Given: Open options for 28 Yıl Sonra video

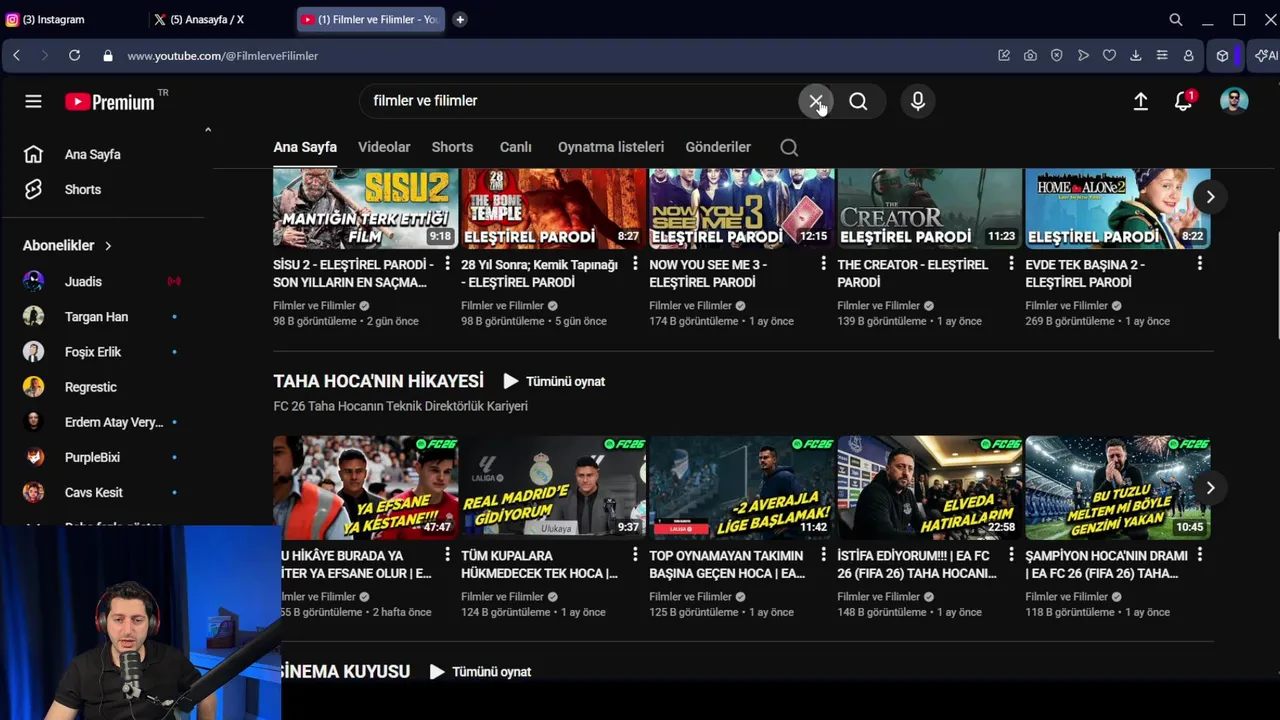Looking at the screenshot, I should tap(635, 264).
